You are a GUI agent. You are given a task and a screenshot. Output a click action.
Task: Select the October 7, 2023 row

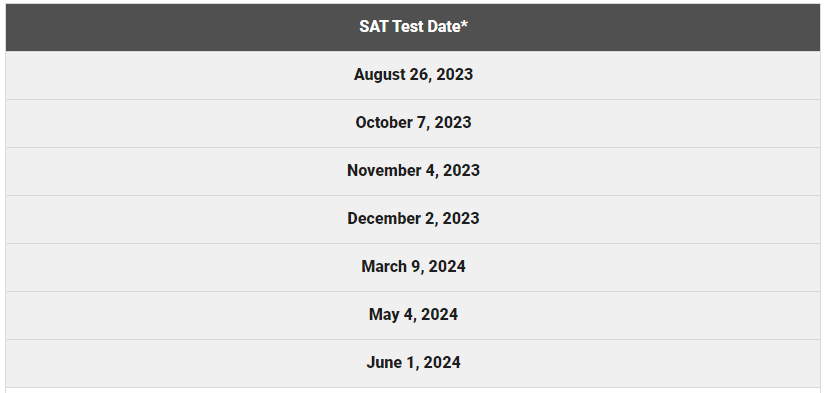tap(413, 123)
